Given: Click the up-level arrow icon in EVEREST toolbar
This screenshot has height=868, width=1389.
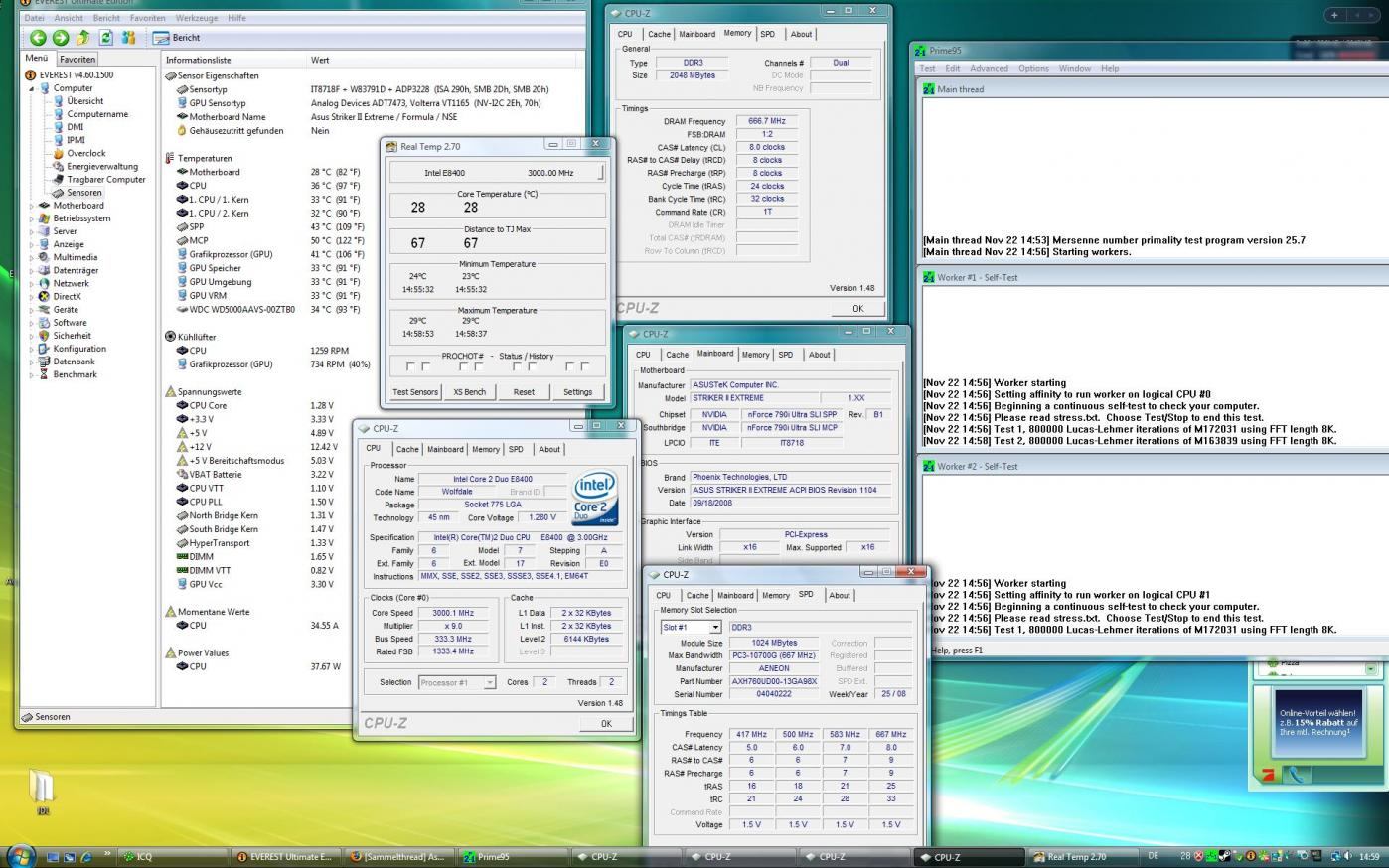Looking at the screenshot, I should tap(83, 38).
